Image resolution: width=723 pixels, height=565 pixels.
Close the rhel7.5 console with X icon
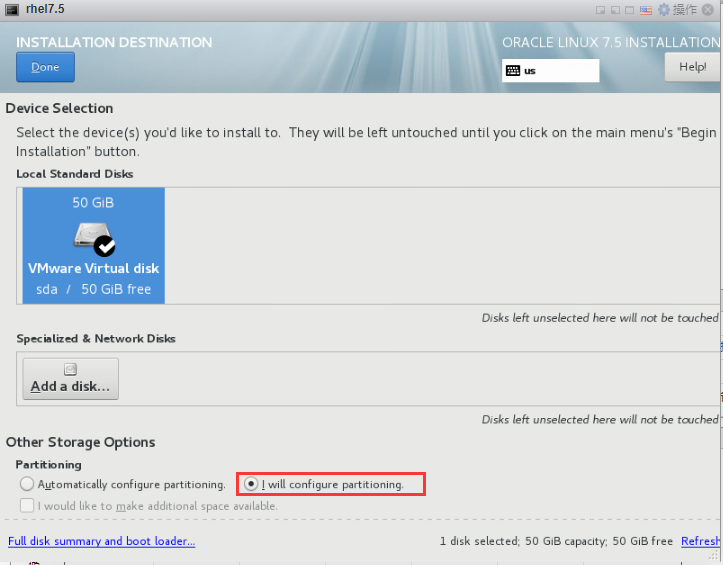[708, 10]
